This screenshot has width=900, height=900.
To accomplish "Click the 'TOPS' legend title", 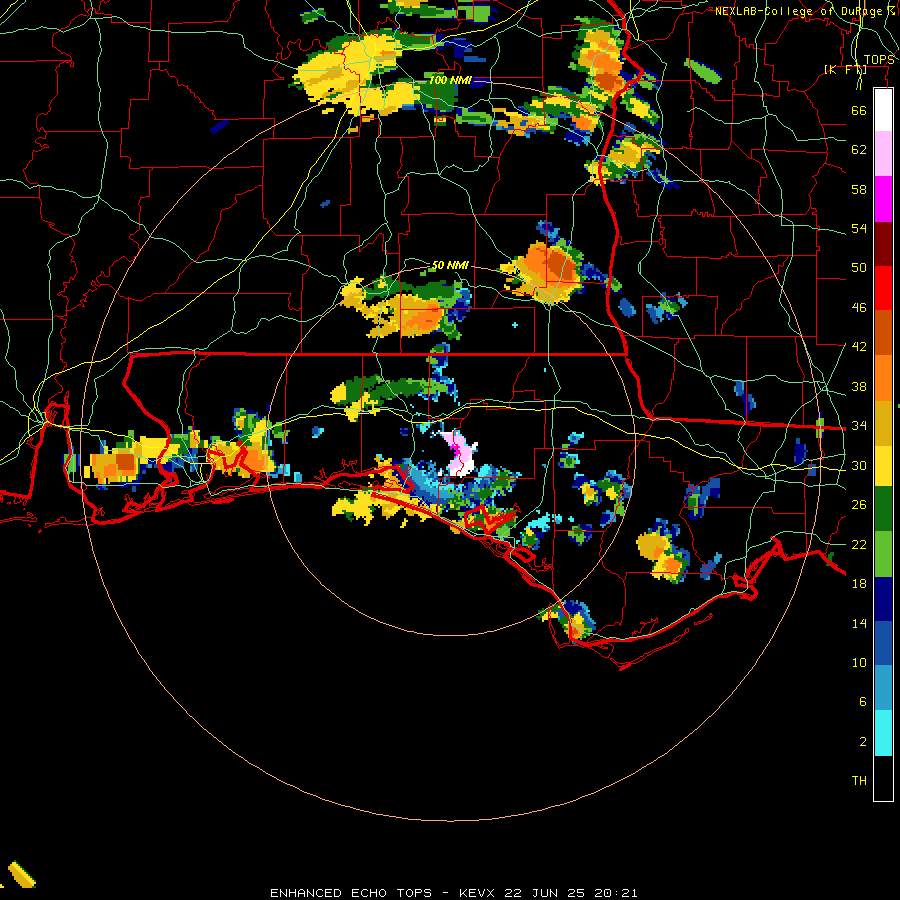I will click(879, 60).
